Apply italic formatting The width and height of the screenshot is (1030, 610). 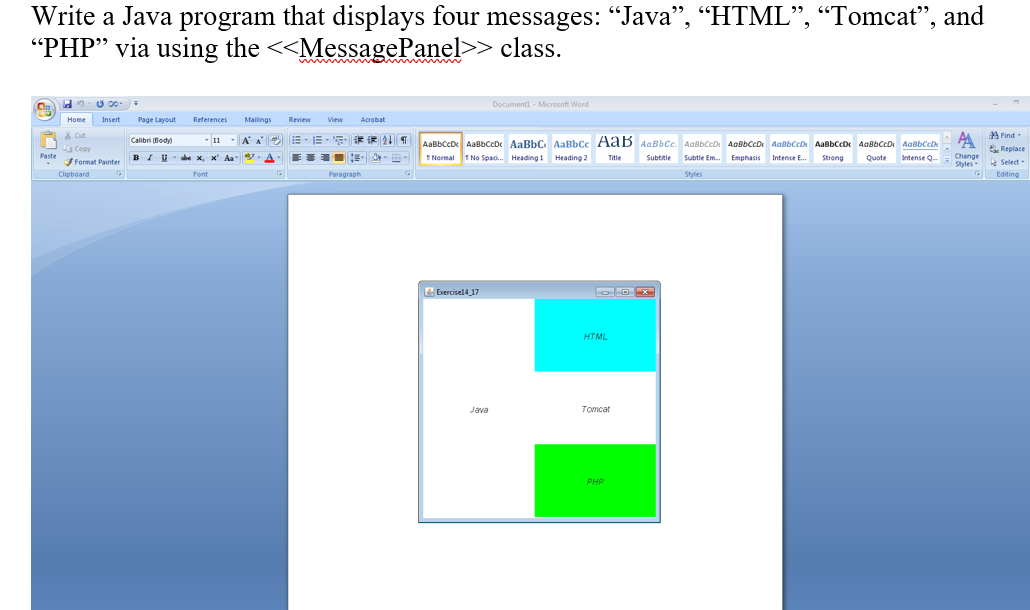(151, 157)
